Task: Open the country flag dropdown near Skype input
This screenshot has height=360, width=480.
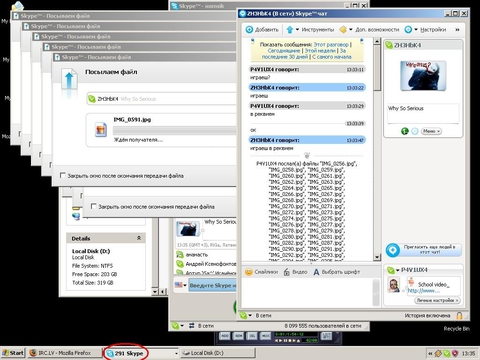Action: pyautogui.click(x=181, y=285)
